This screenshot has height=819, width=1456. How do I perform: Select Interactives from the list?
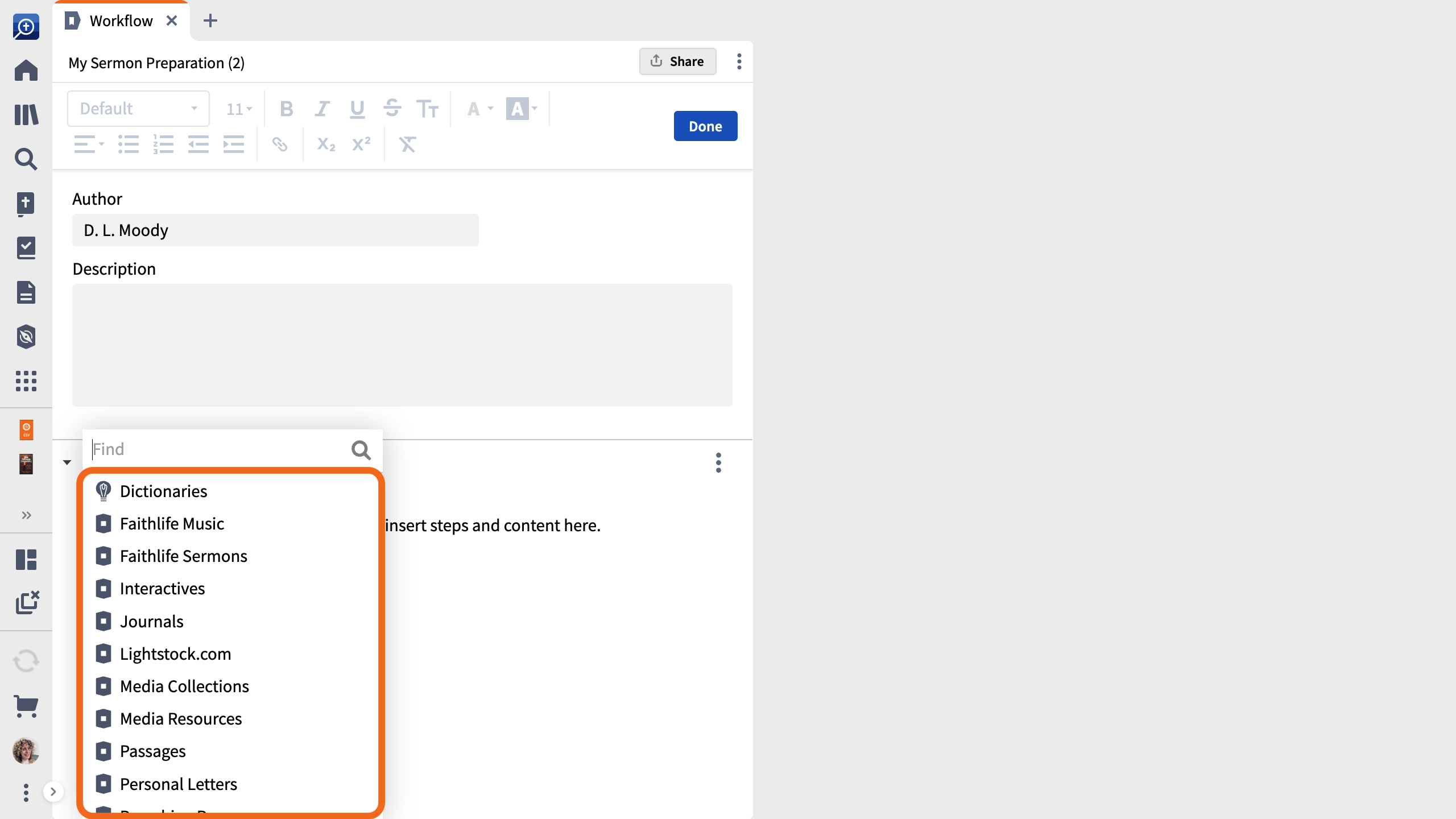(230, 589)
